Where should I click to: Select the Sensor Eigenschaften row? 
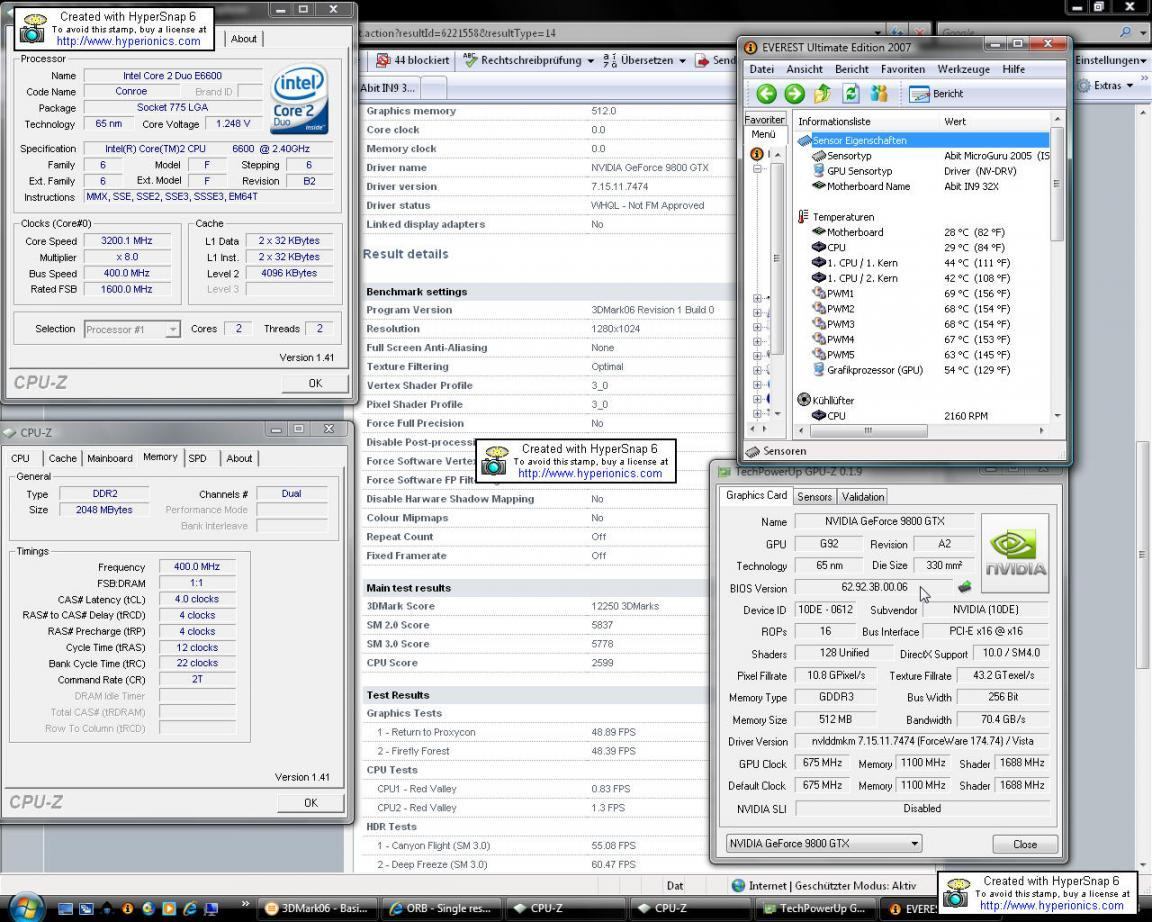922,140
